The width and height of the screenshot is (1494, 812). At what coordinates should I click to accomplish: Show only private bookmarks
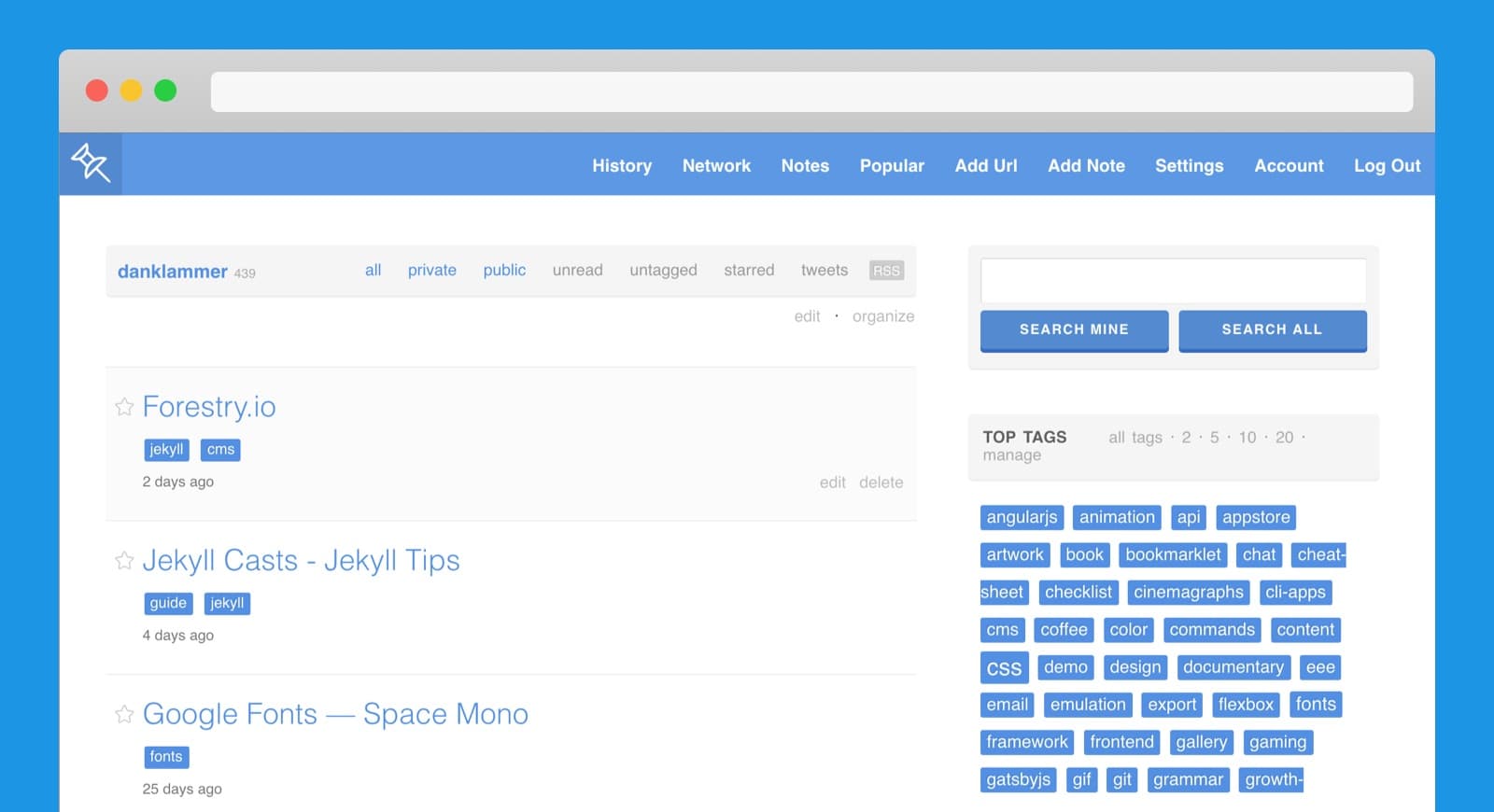pos(431,270)
